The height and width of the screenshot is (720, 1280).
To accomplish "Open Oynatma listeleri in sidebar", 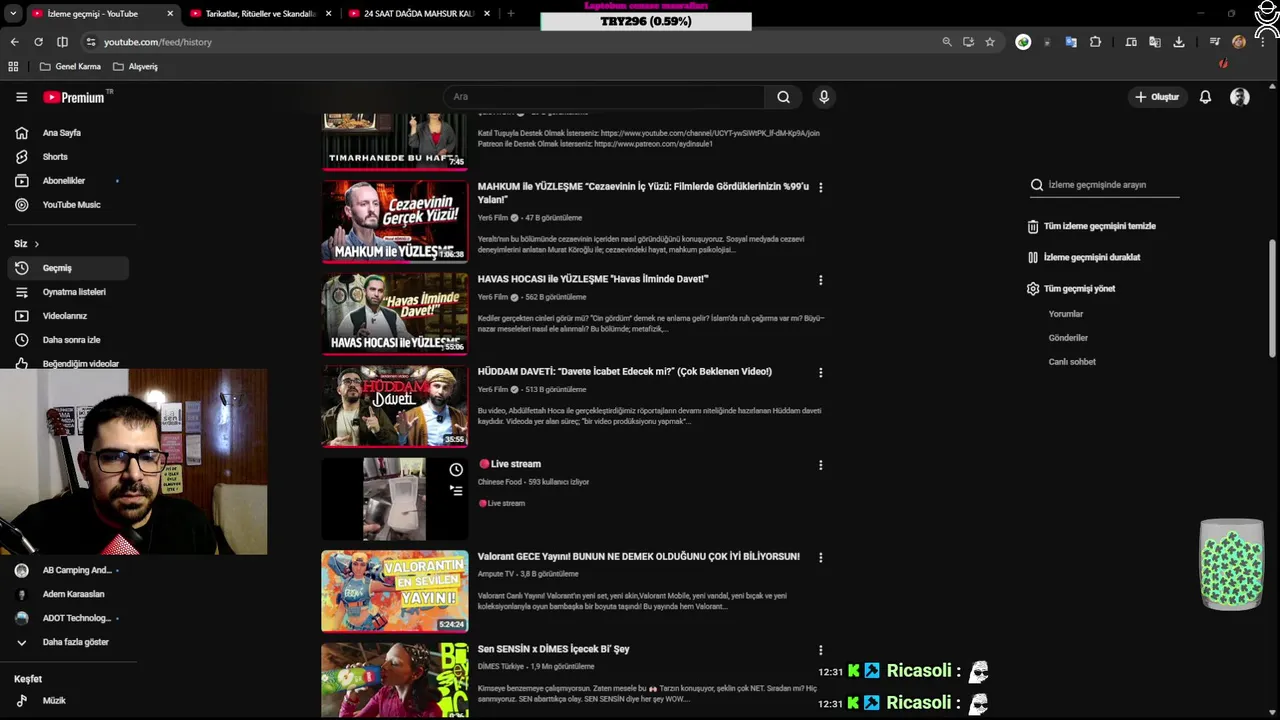I will click(74, 292).
